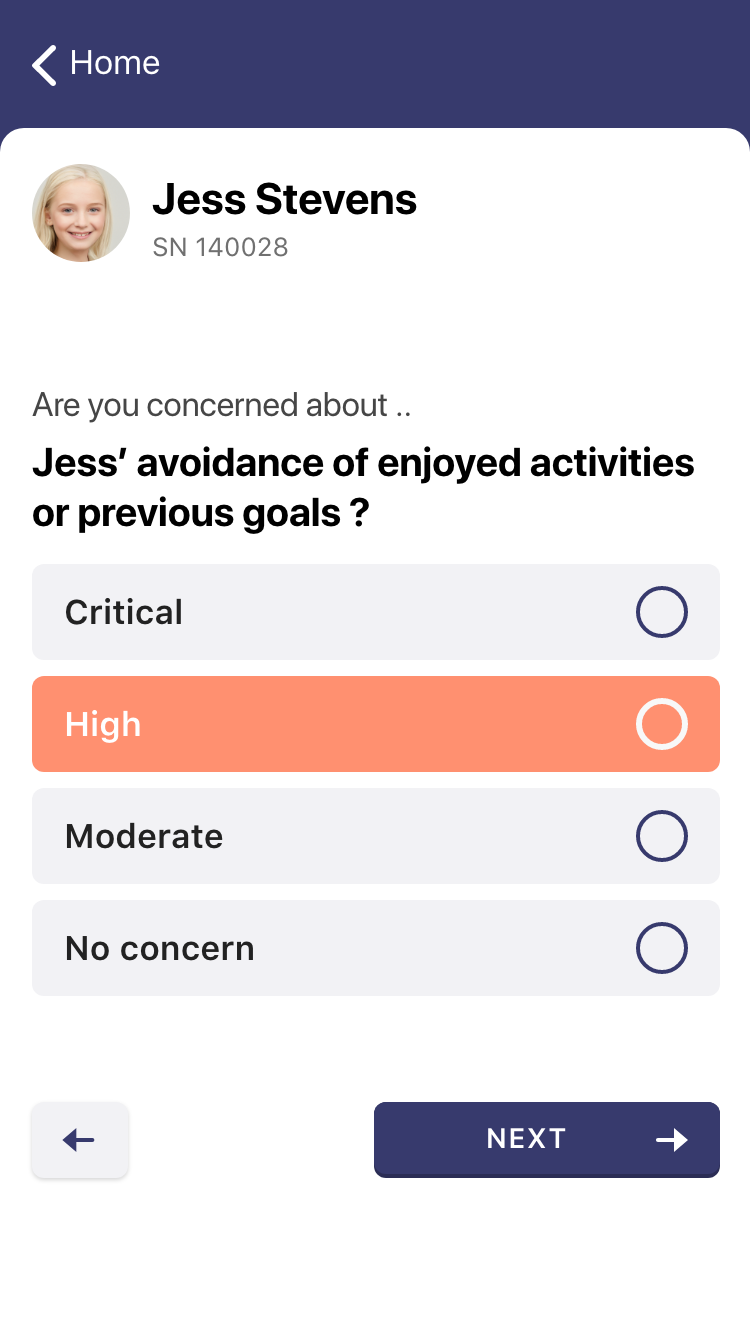
Task: Tap the Moderate option label text
Action: (144, 836)
